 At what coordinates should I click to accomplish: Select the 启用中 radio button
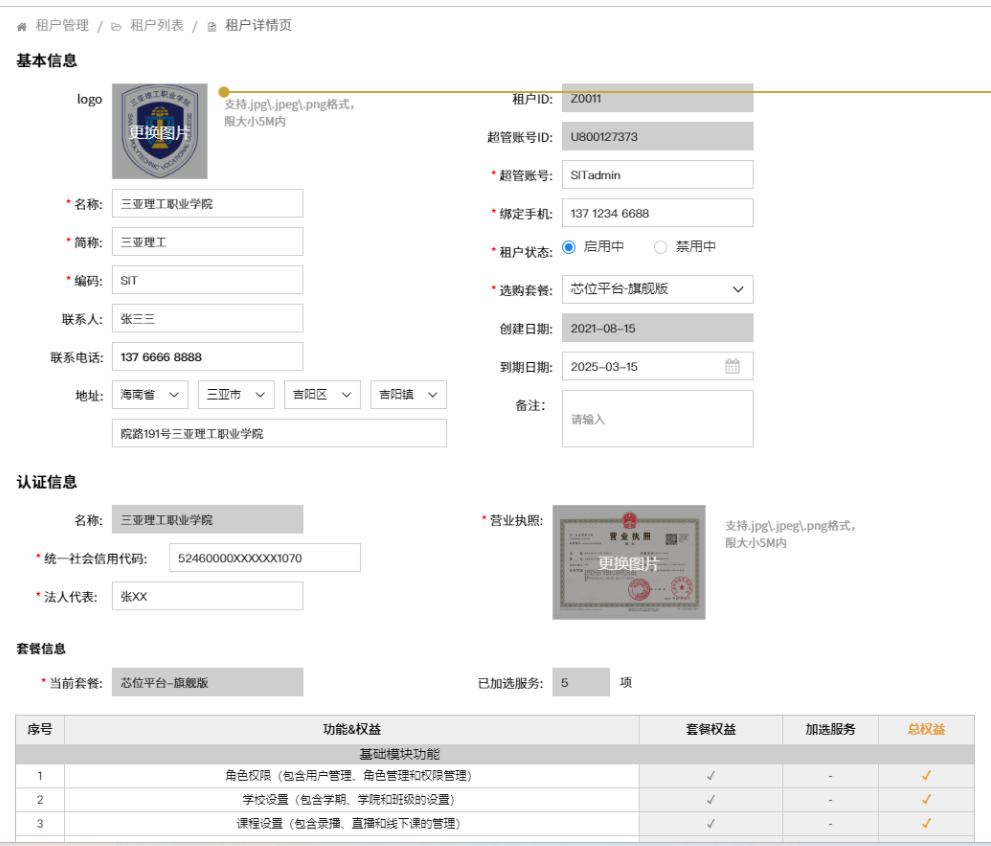tap(569, 247)
